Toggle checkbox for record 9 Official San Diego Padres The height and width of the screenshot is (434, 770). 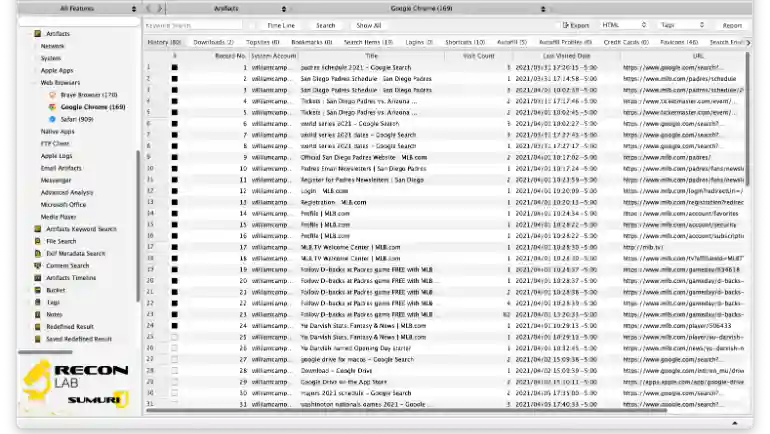click(174, 157)
